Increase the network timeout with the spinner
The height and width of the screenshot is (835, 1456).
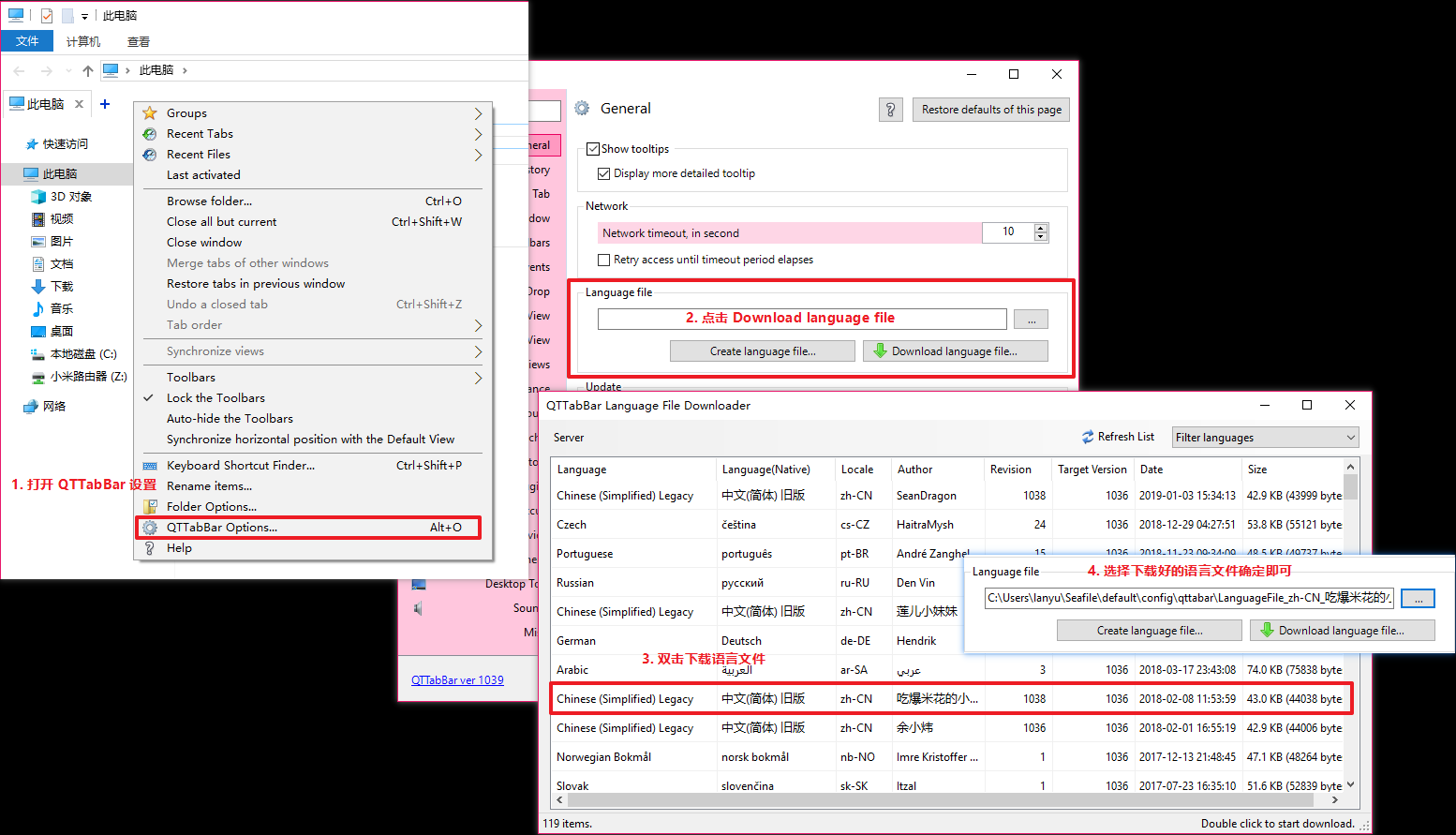point(1041,228)
